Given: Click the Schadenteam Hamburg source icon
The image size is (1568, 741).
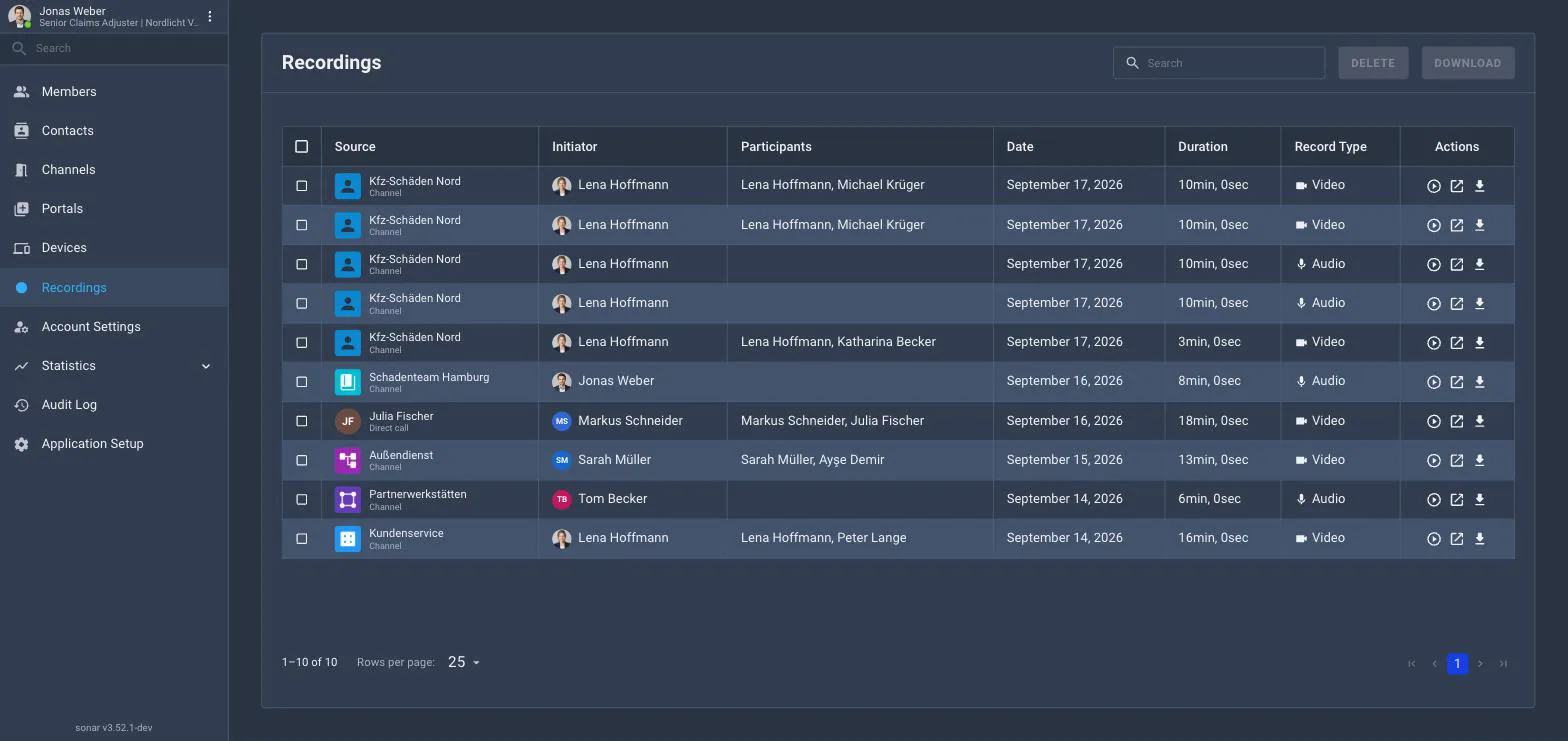Looking at the screenshot, I should click(x=348, y=382).
